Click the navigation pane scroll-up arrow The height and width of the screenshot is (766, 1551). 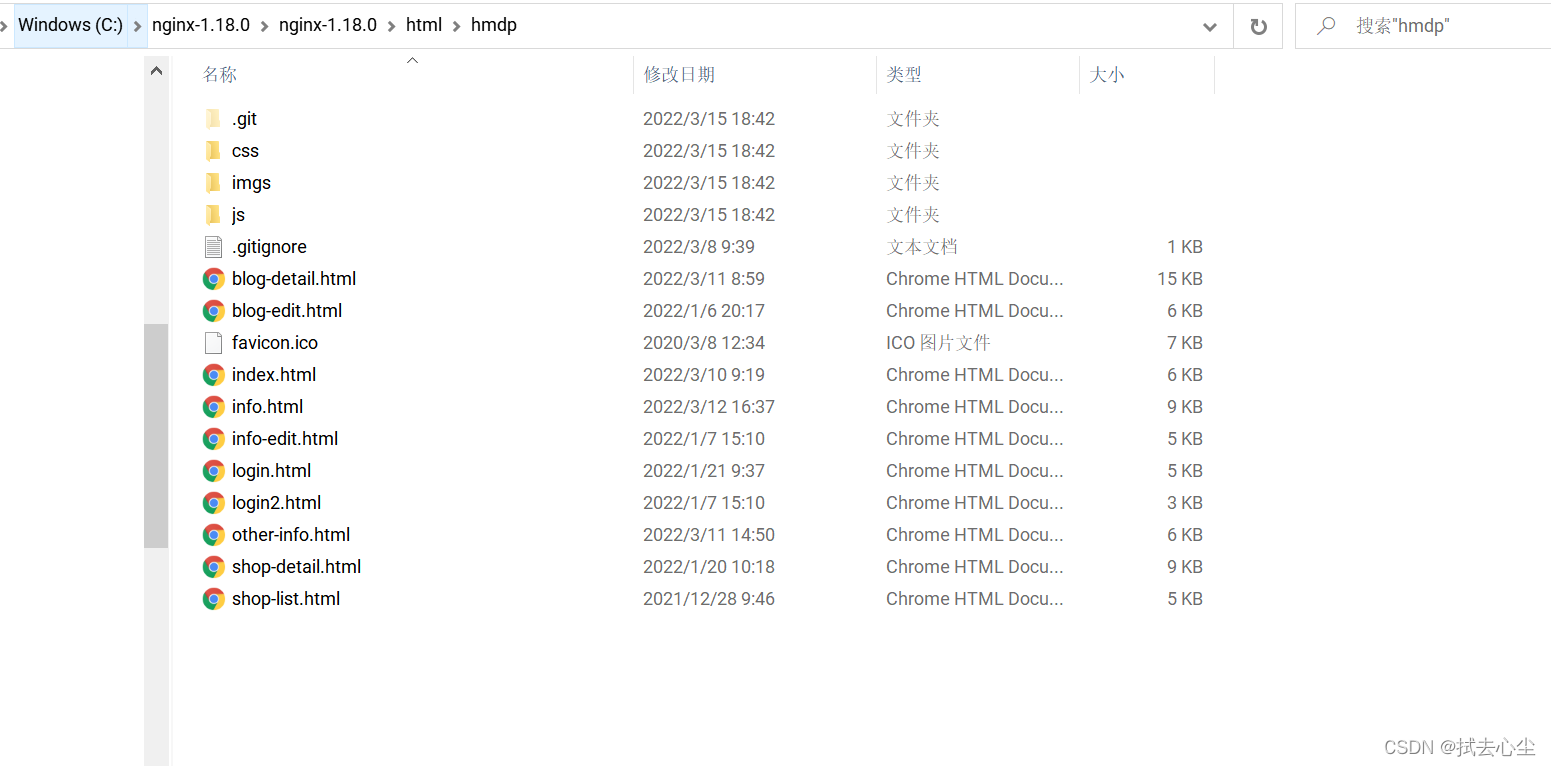click(156, 71)
